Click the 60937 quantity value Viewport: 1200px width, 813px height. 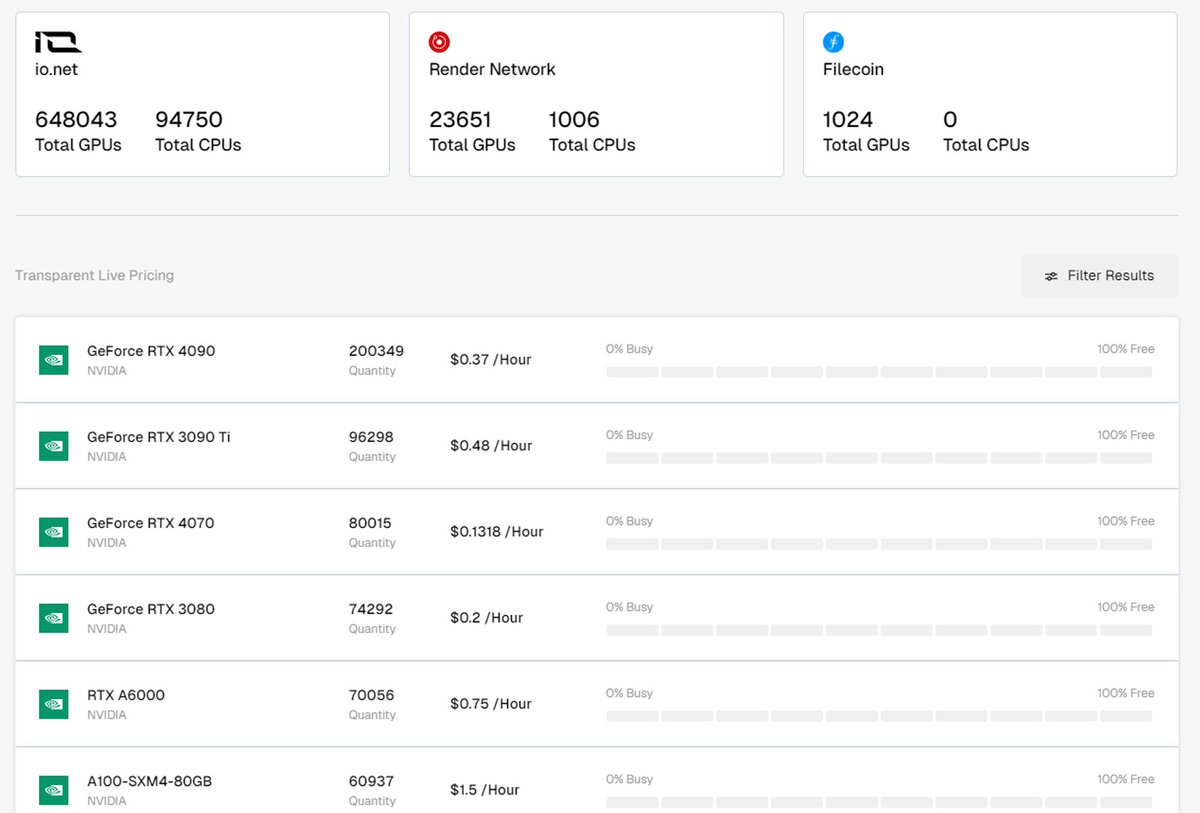pos(371,781)
